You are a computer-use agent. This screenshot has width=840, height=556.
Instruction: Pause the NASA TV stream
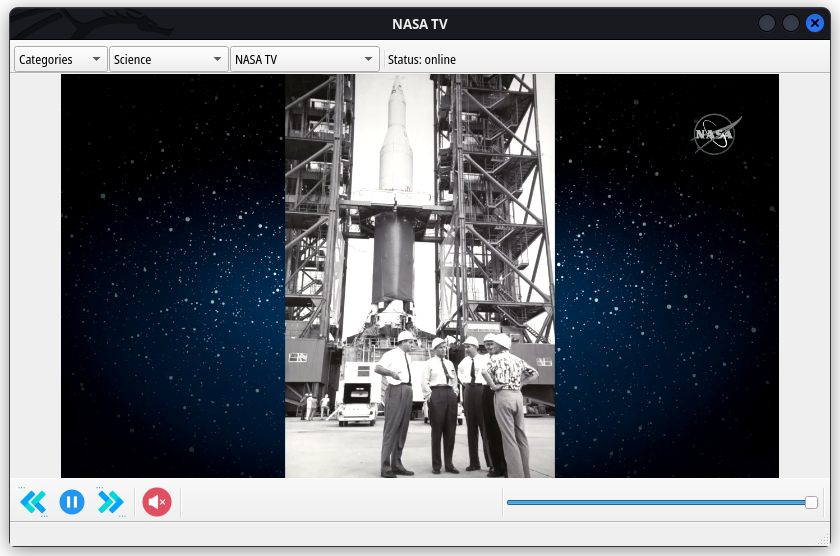(x=72, y=502)
